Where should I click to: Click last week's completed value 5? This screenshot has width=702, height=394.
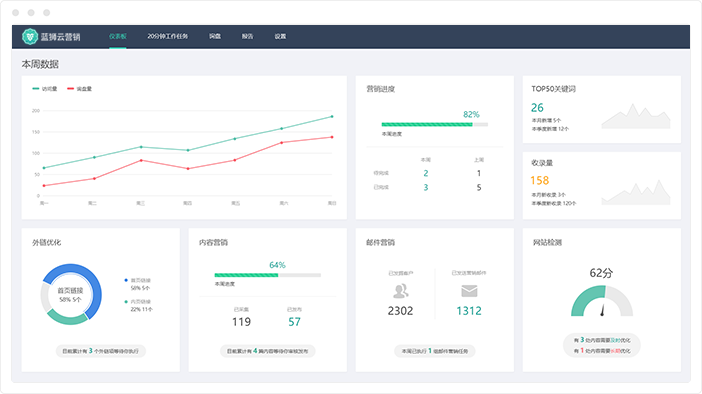(479, 188)
